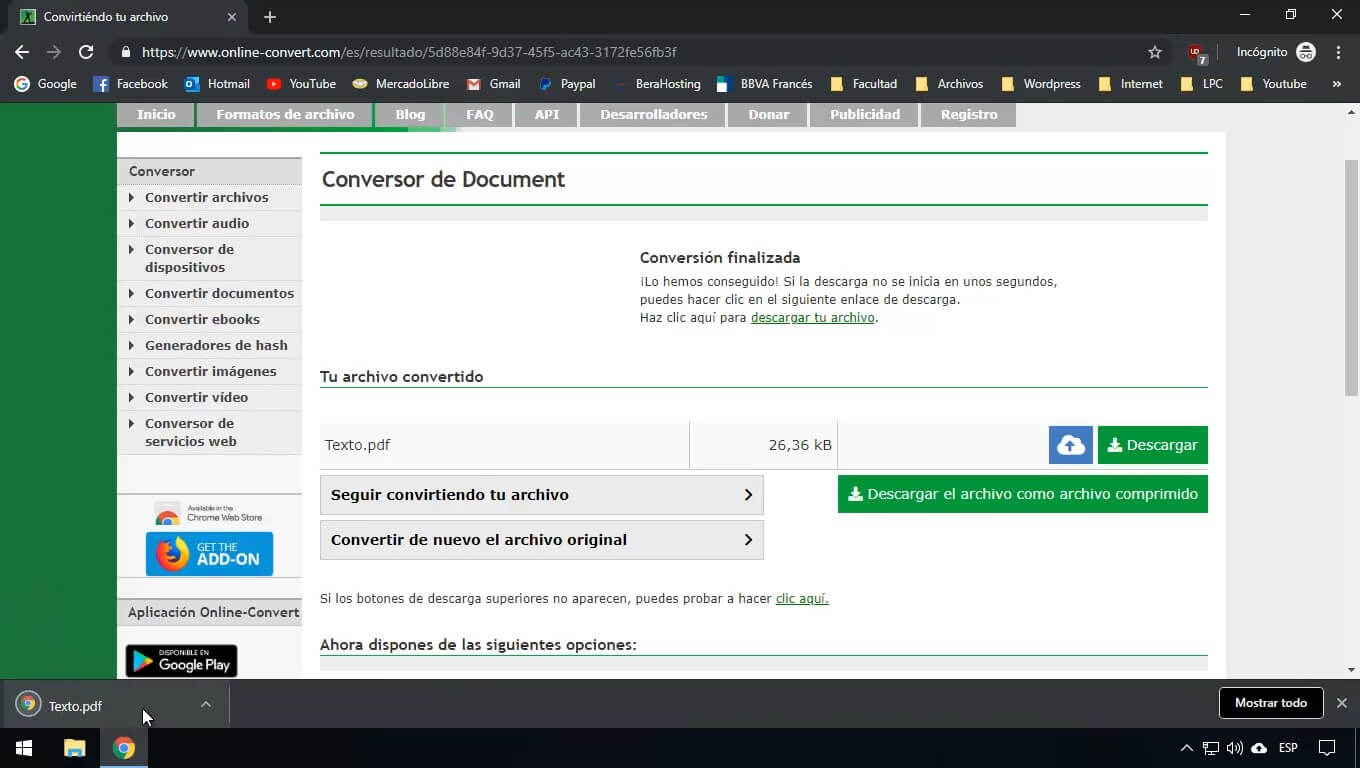Click the clic aquí link
The width and height of the screenshot is (1360, 768).
pyautogui.click(x=802, y=599)
